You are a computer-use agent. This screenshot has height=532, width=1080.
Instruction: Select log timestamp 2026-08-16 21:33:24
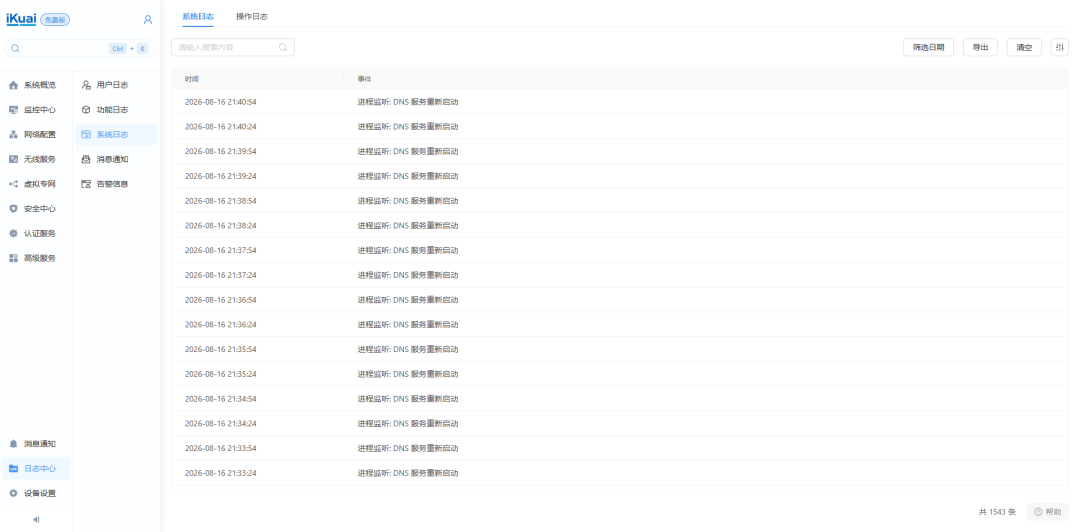pos(220,473)
